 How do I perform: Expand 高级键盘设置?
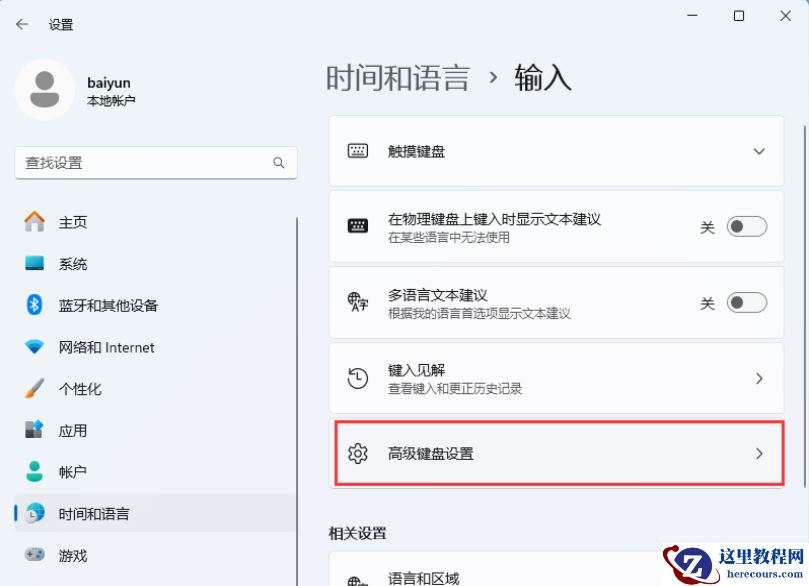coord(556,453)
